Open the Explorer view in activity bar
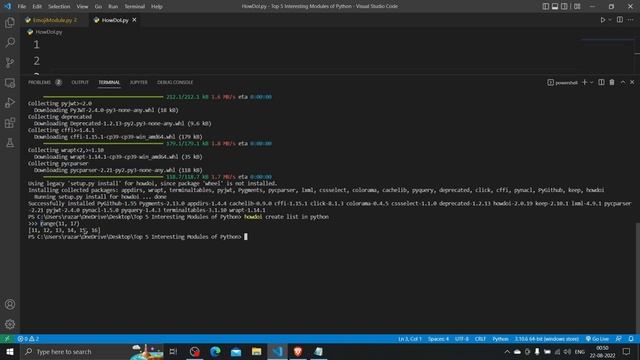Screen dimensions: 640x360 [10, 22]
